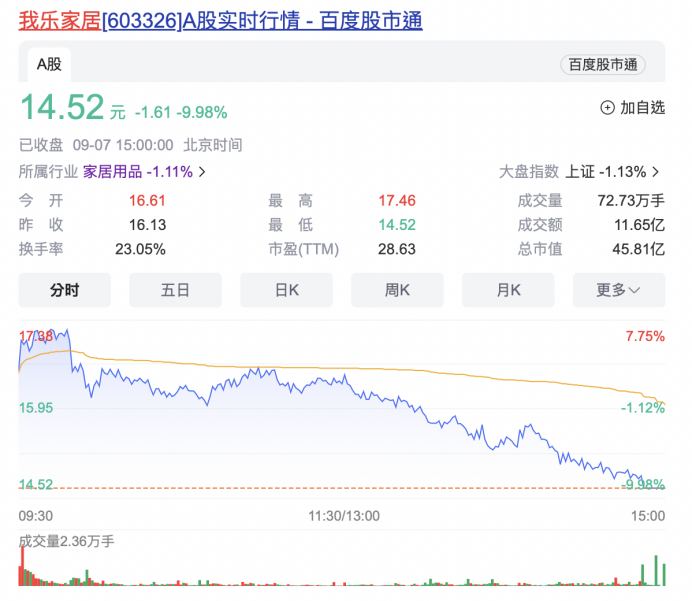Open the 更多 chart options dropdown
Viewport: 692px width, 601px height.
(x=619, y=290)
